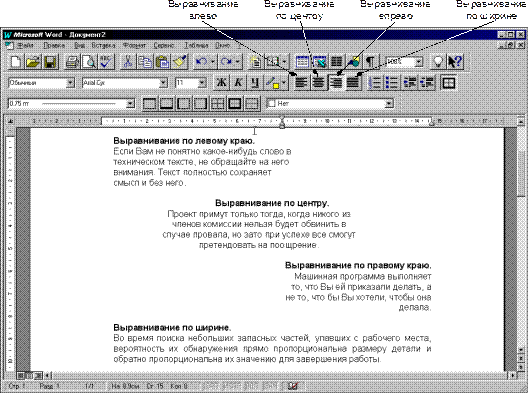The image size is (529, 394).
Task: Apply bottom border from Borders toolbar
Action: tap(166, 104)
